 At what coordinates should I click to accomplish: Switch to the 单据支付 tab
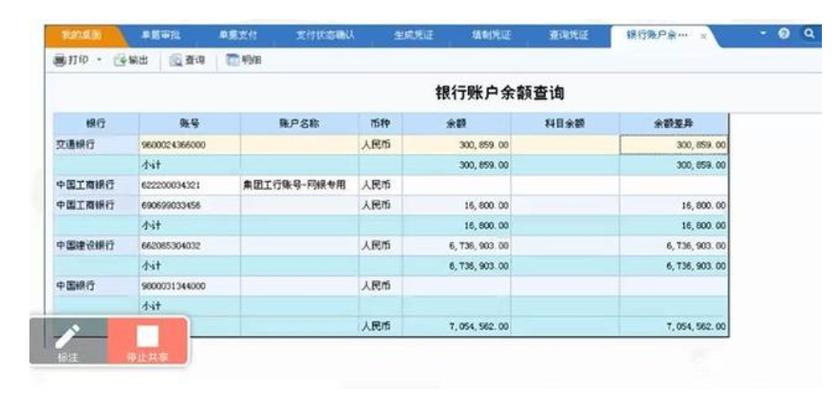pos(238,36)
